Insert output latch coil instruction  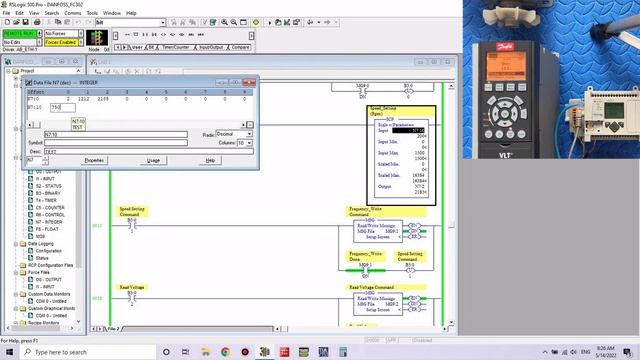click(173, 35)
